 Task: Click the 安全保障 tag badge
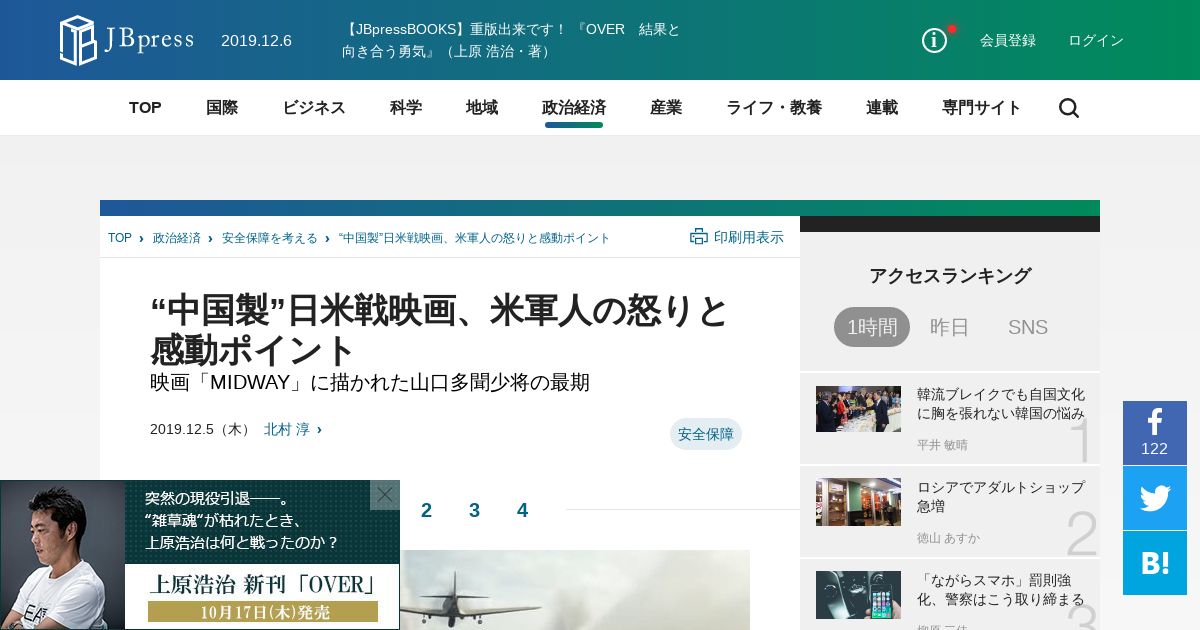706,434
